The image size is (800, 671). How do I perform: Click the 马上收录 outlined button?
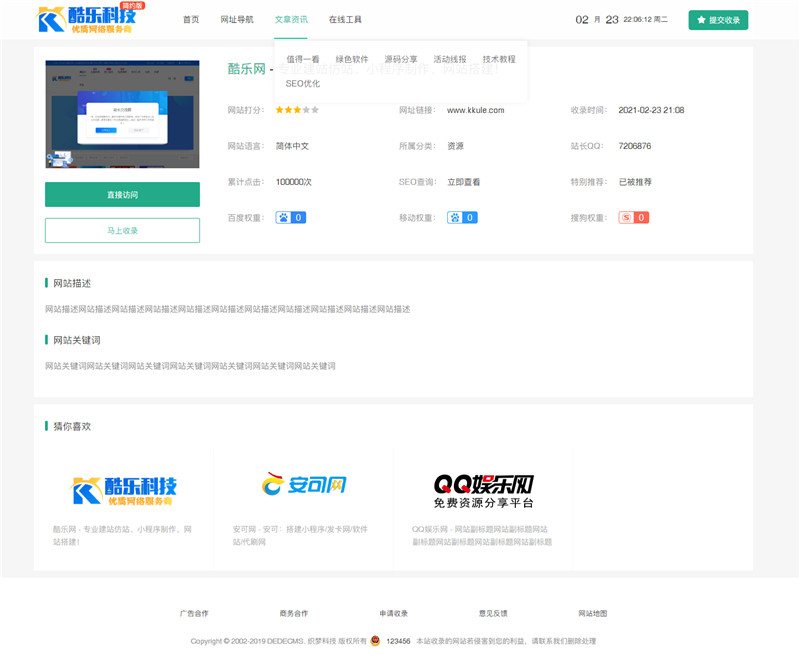(x=124, y=230)
